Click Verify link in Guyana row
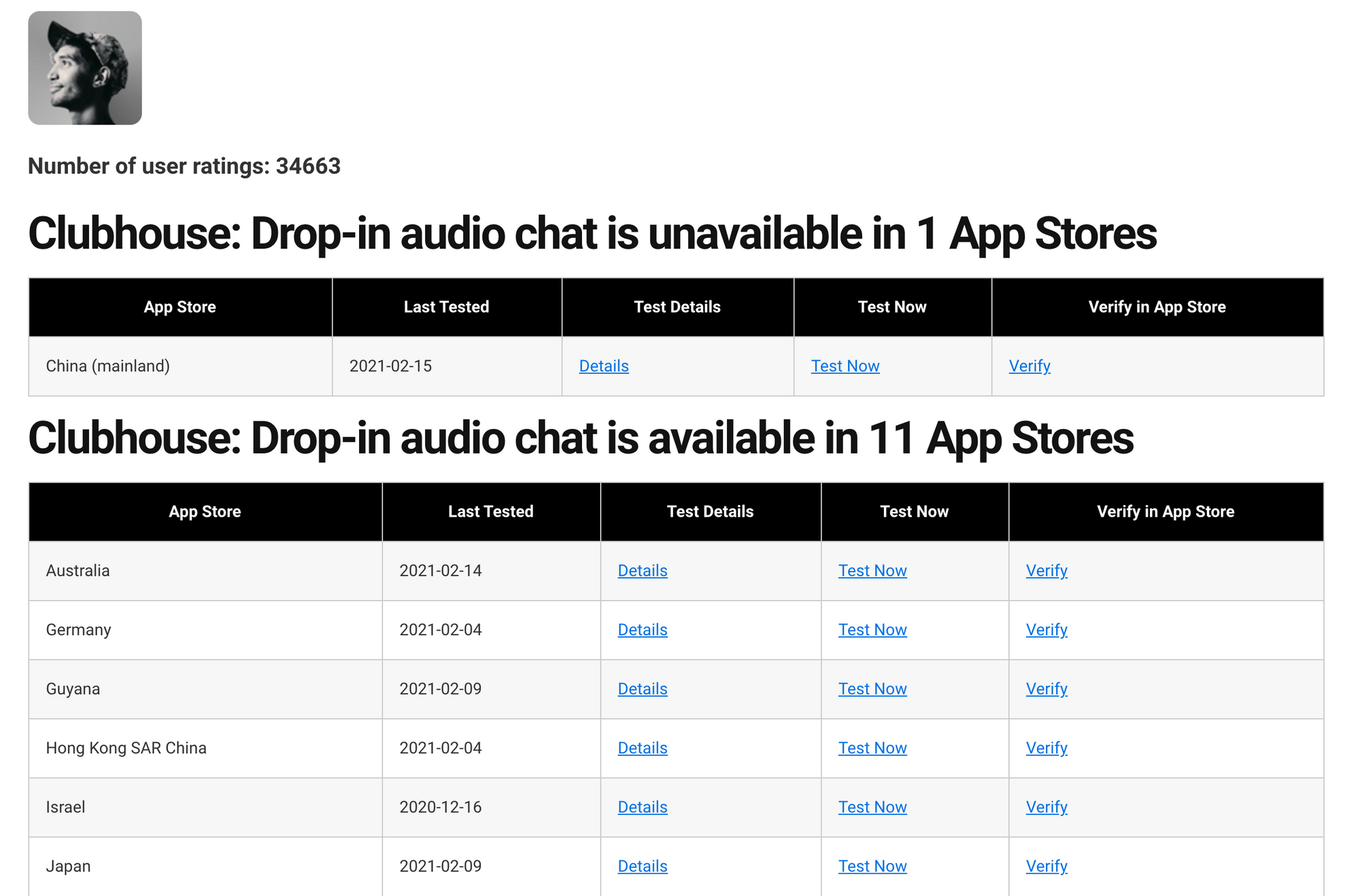The width and height of the screenshot is (1360, 896). coord(1047,689)
